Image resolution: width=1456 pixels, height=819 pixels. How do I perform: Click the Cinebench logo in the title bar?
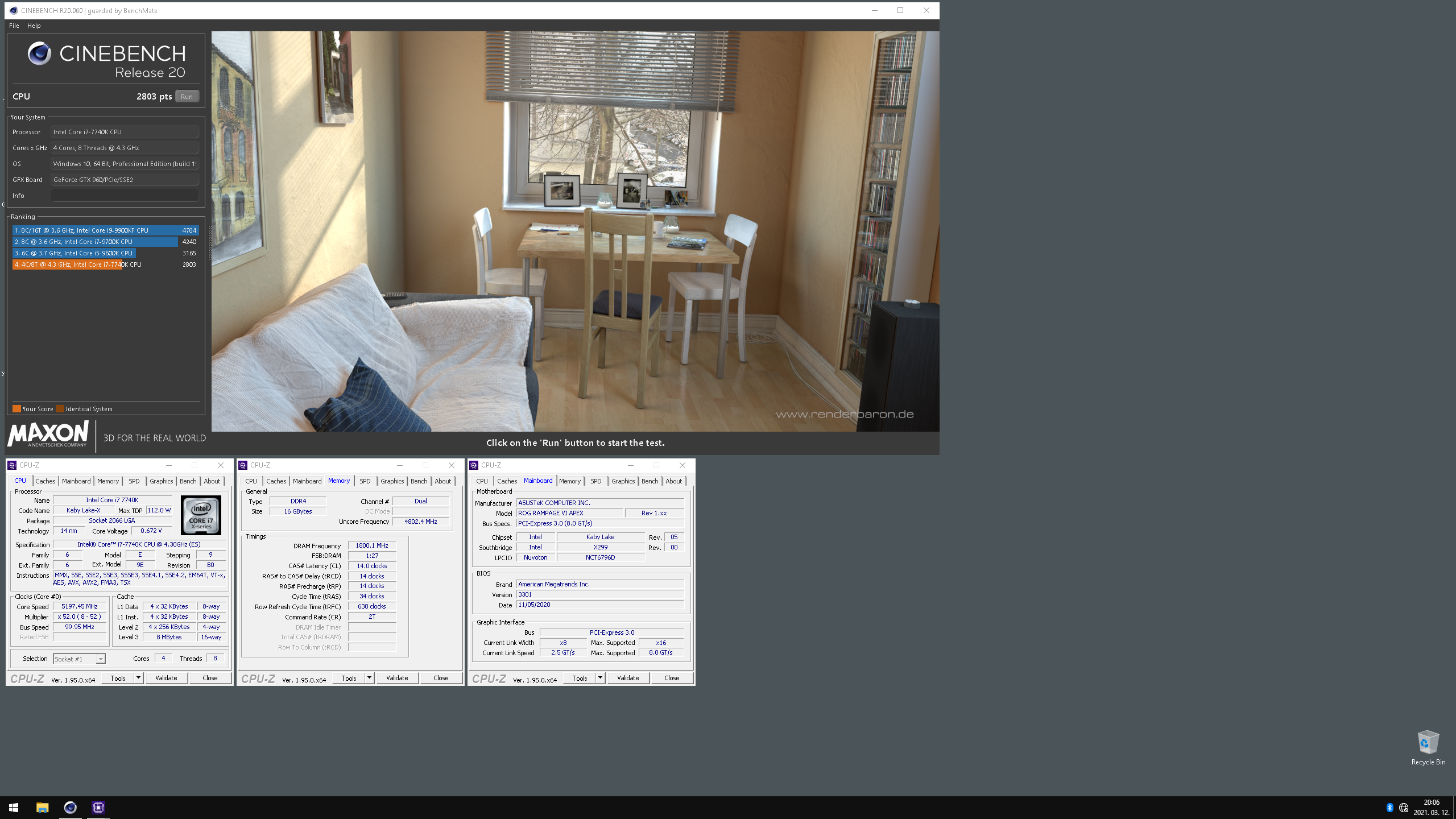click(14, 10)
